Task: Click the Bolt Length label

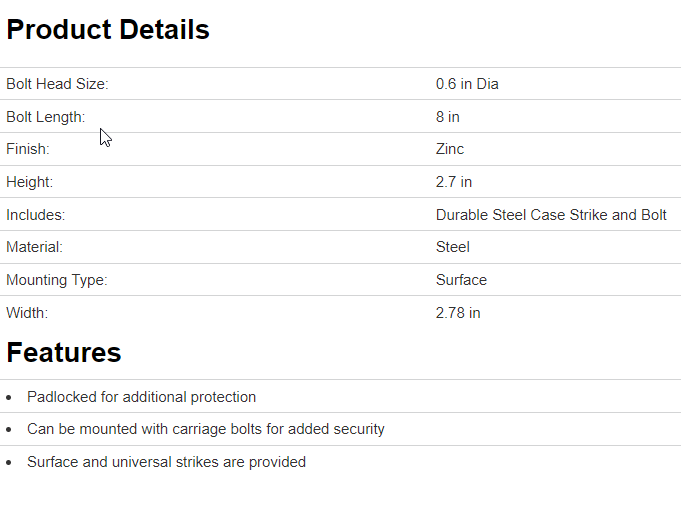Action: coord(46,117)
